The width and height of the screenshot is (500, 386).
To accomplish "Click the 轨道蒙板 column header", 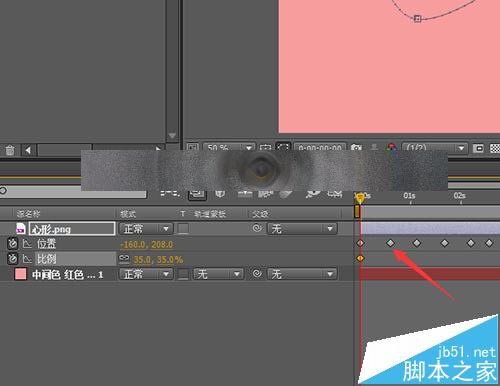I will [x=210, y=214].
